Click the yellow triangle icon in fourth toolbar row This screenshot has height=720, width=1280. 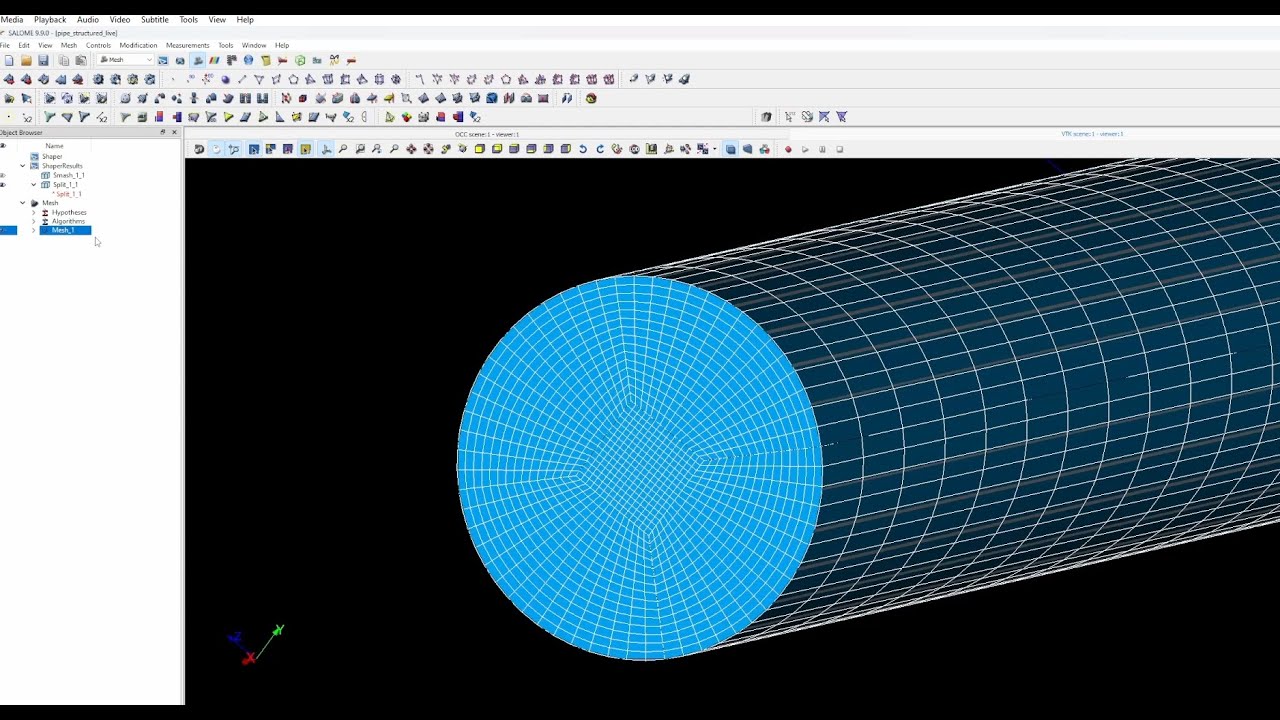228,117
